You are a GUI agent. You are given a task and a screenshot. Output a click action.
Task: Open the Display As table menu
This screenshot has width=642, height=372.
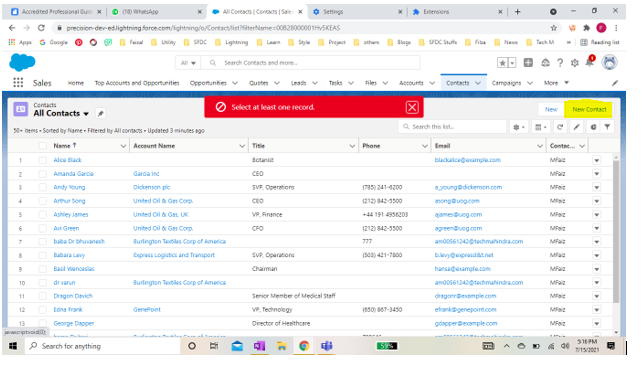(x=540, y=127)
